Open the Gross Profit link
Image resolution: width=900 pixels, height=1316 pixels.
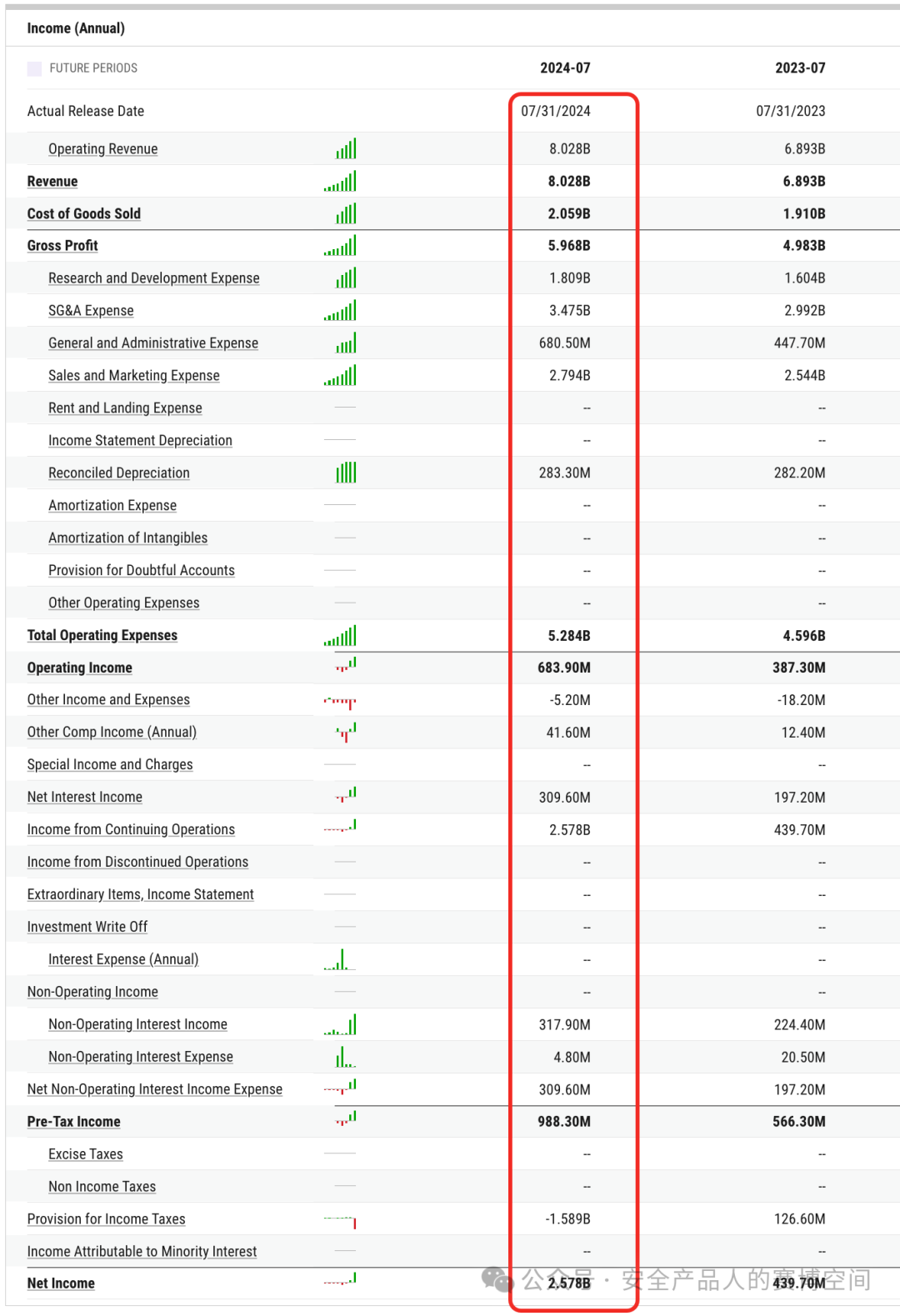point(62,246)
